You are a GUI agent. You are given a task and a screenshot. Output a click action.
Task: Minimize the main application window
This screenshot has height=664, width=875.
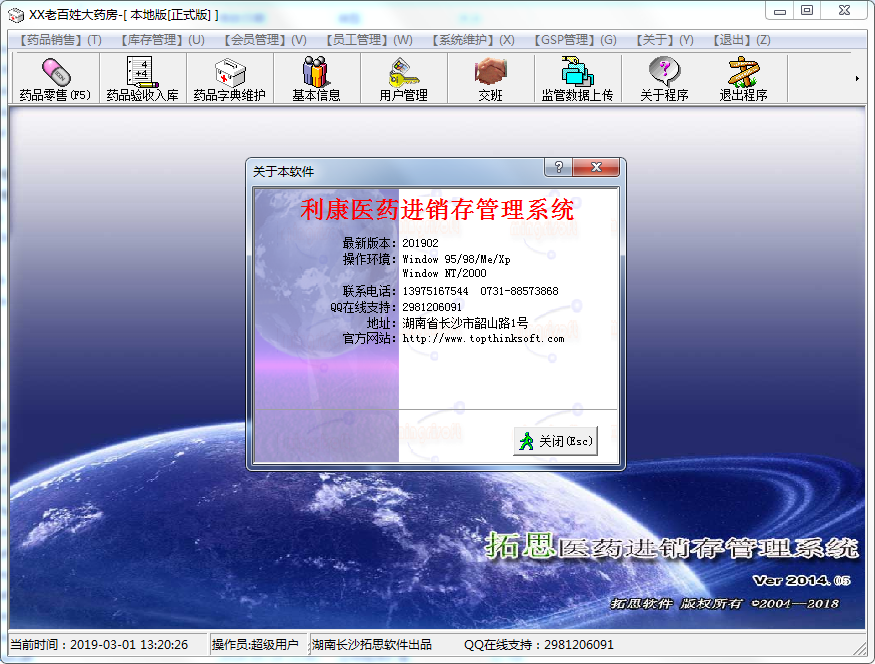click(x=780, y=11)
